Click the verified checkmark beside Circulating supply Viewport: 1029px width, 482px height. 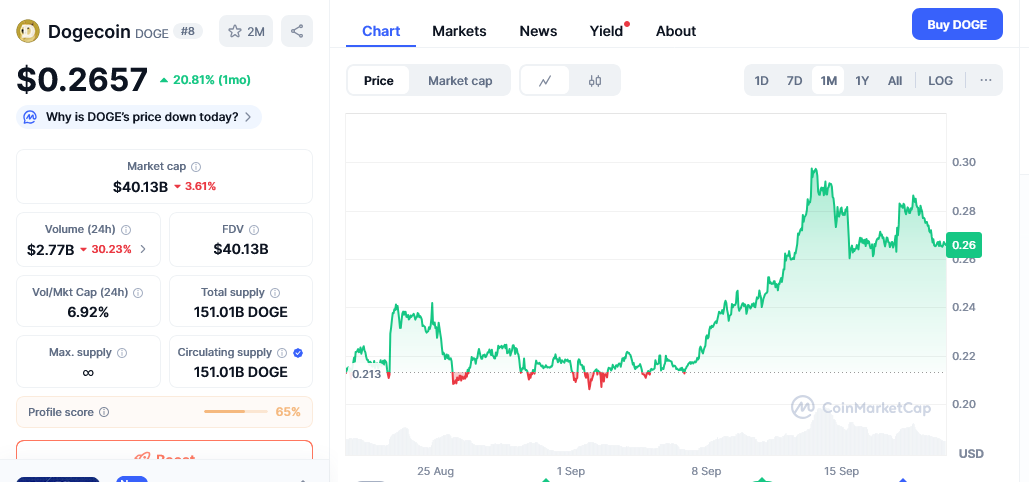[298, 353]
